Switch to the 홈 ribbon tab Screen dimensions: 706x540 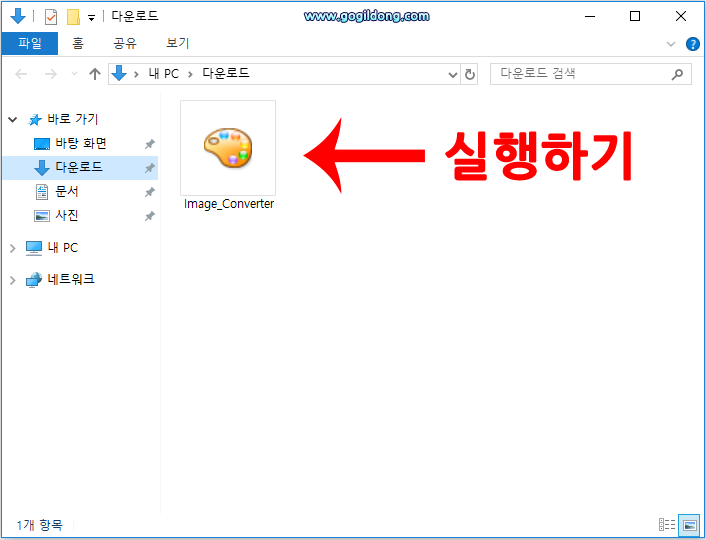[78, 43]
